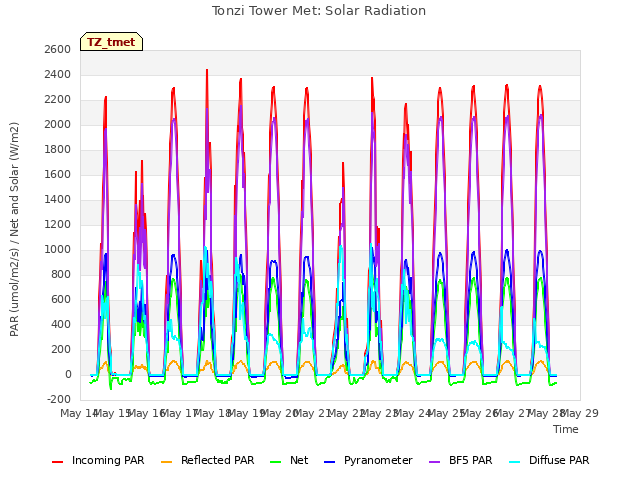Screen dimensions: 640x480
Task: Click the May 14 x-axis date label
Action: (78, 413)
